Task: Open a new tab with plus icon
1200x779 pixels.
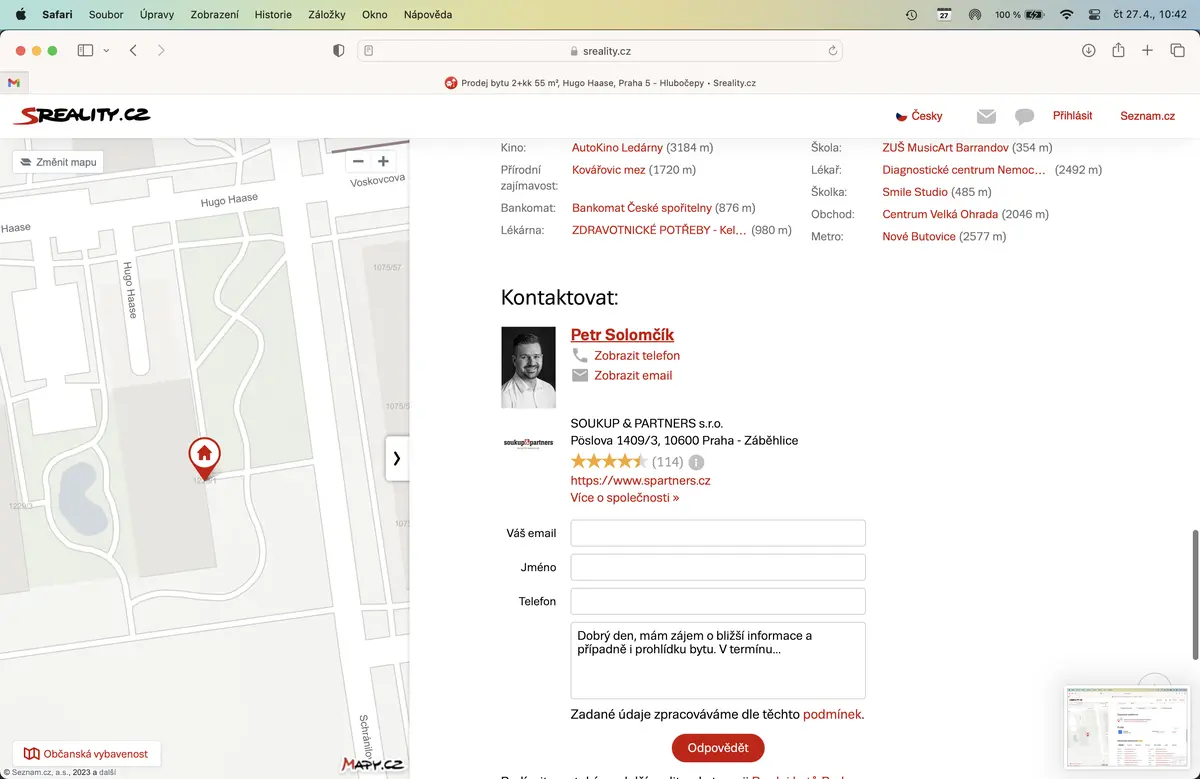Action: [x=1148, y=50]
